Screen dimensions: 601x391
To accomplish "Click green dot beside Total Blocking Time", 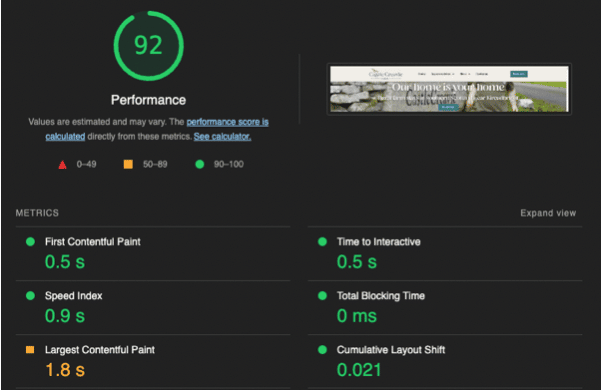I will tap(322, 296).
